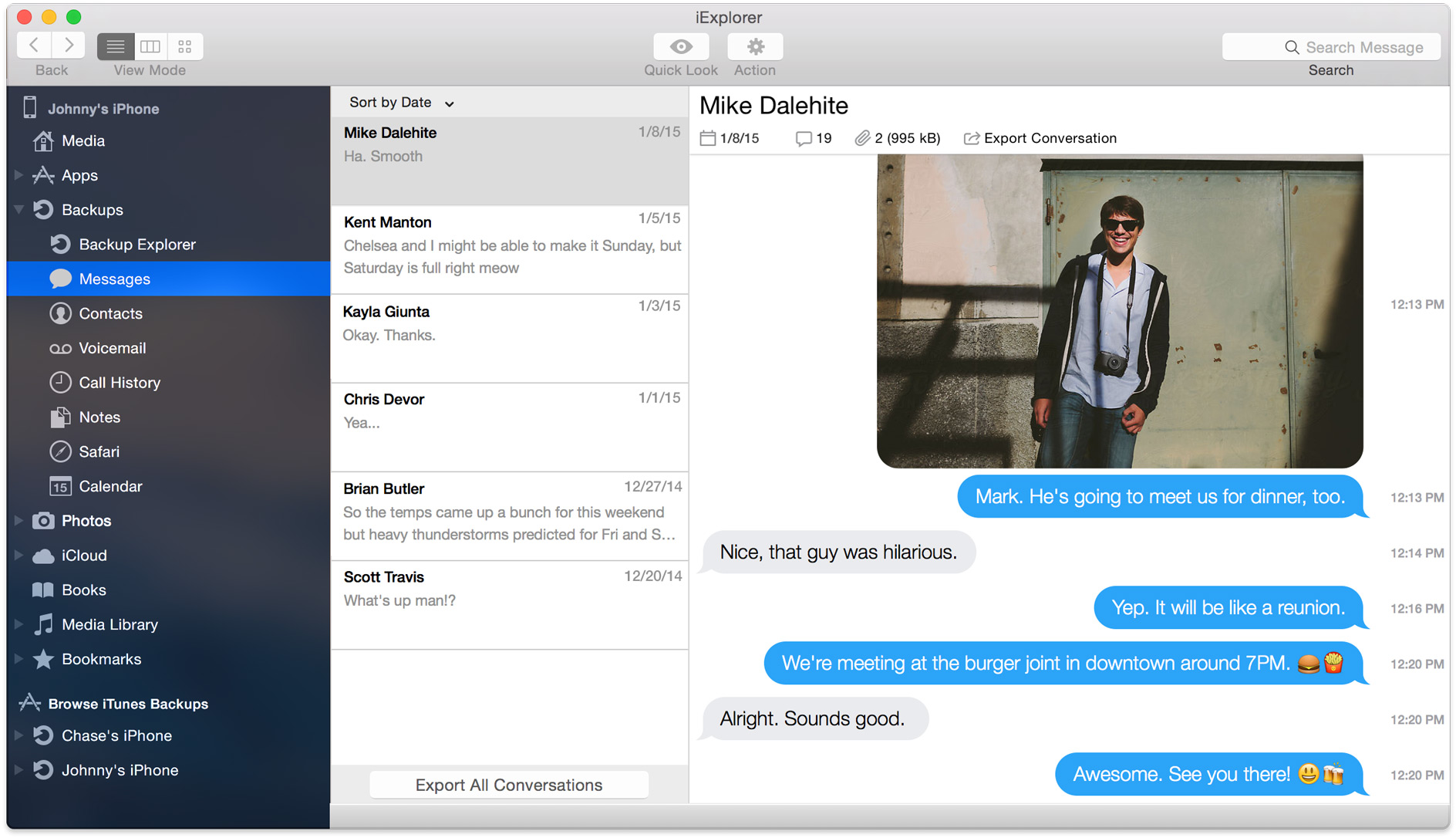Click the Search Message field

[x=1331, y=47]
